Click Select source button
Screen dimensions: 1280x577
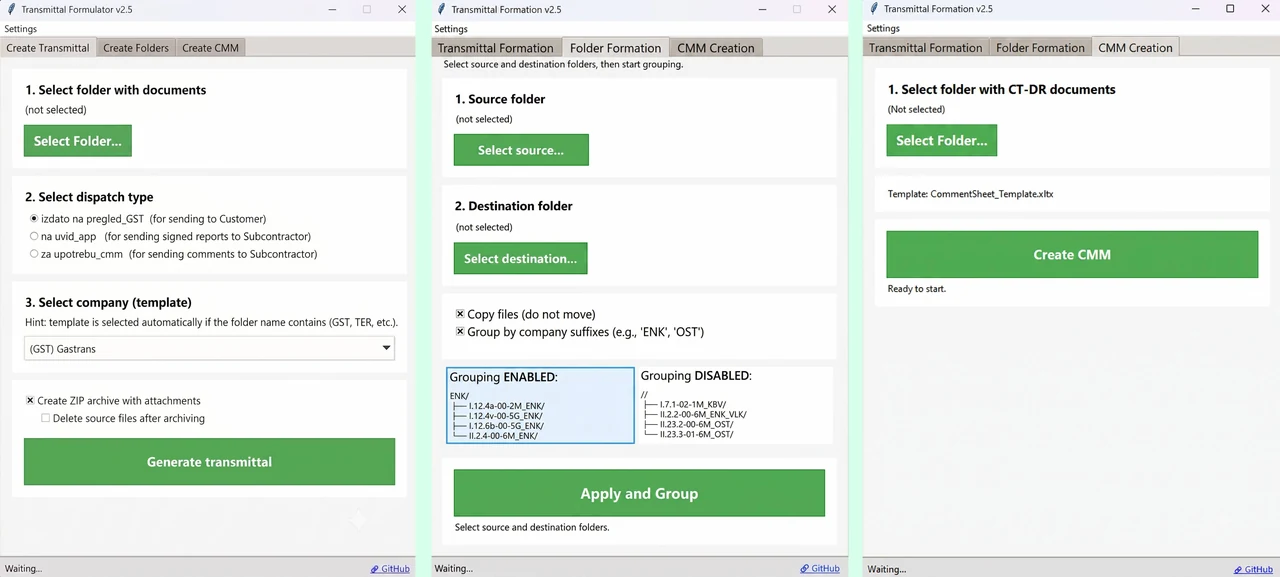(x=521, y=150)
